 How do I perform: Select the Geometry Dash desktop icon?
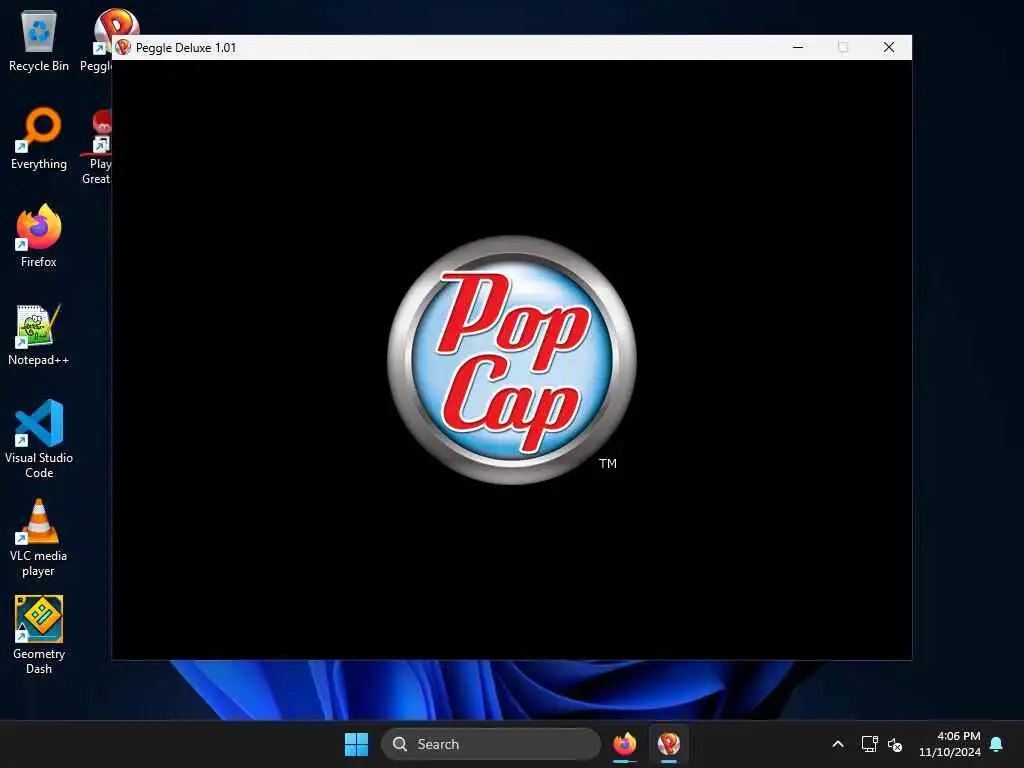pos(39,635)
